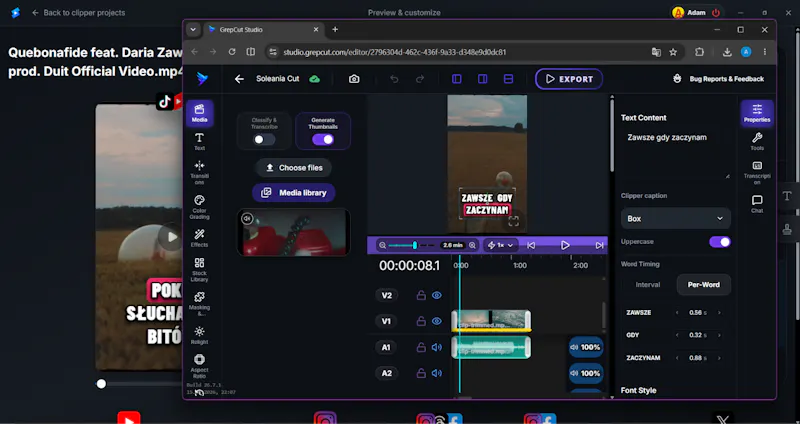Image resolution: width=800 pixels, height=424 pixels.
Task: Go back to clipper projects
Action: [78, 13]
